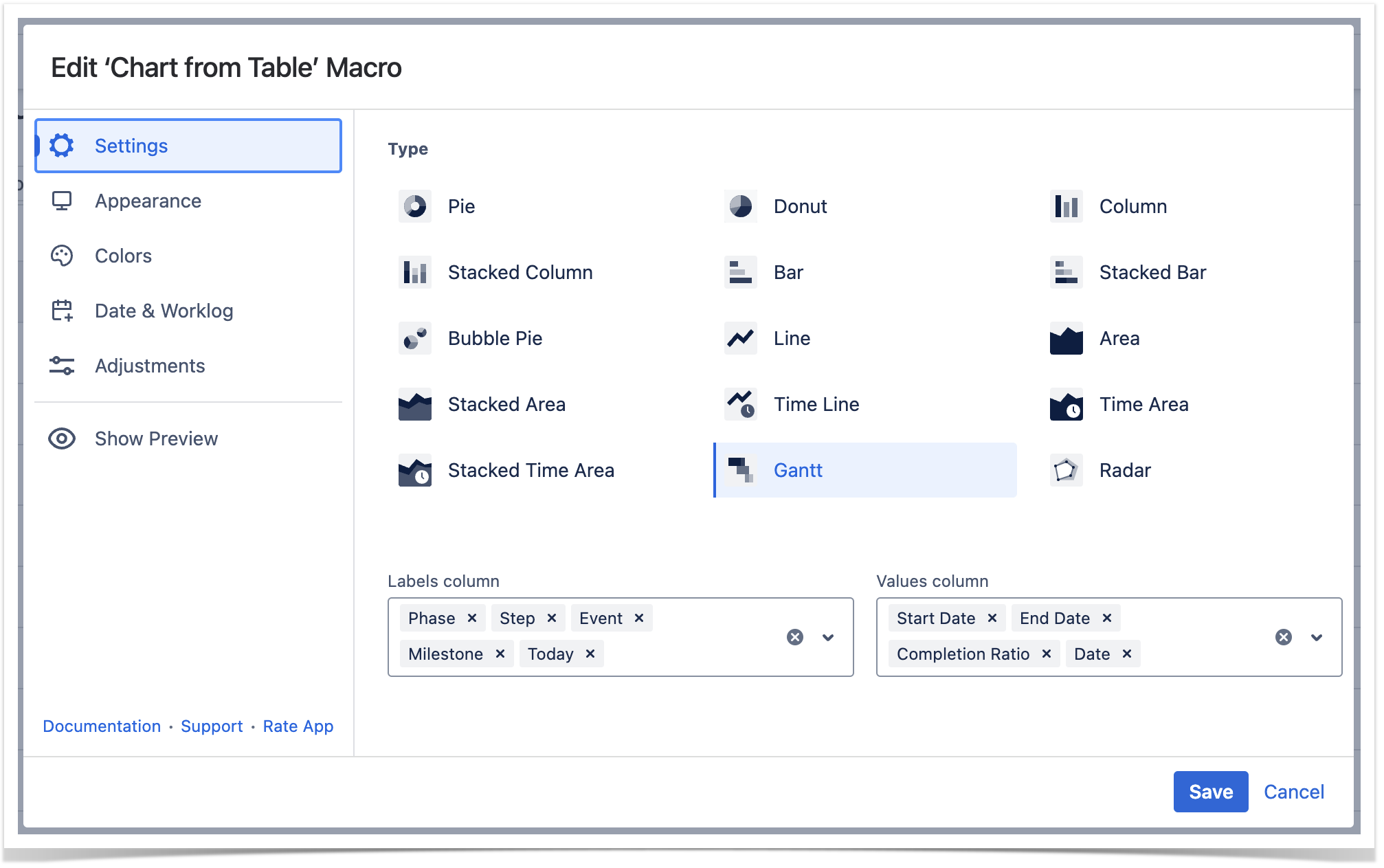Choose the Time Line chart icon
This screenshot has height=868, width=1384.
coord(740,404)
